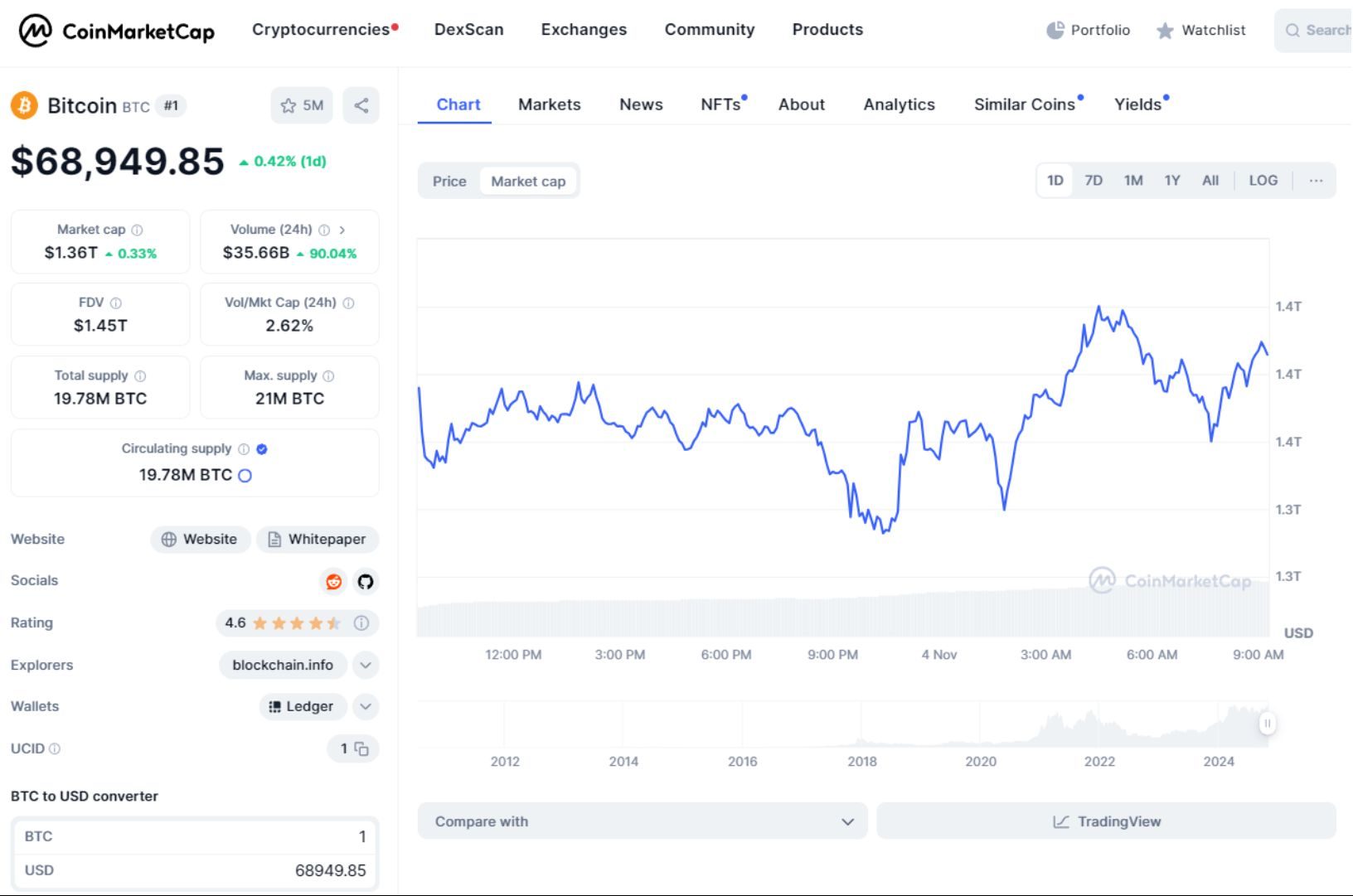Click the share icon next to Bitcoin
This screenshot has width=1353, height=896.
[361, 105]
